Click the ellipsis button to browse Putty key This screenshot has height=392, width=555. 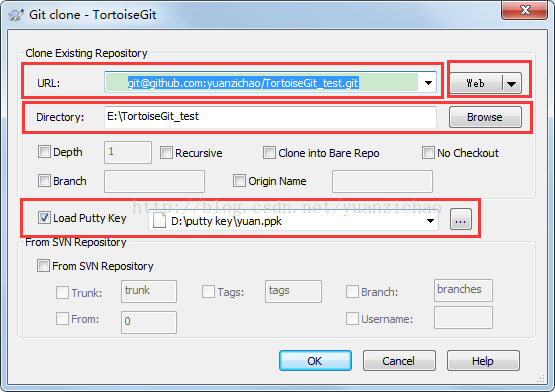[x=461, y=219]
